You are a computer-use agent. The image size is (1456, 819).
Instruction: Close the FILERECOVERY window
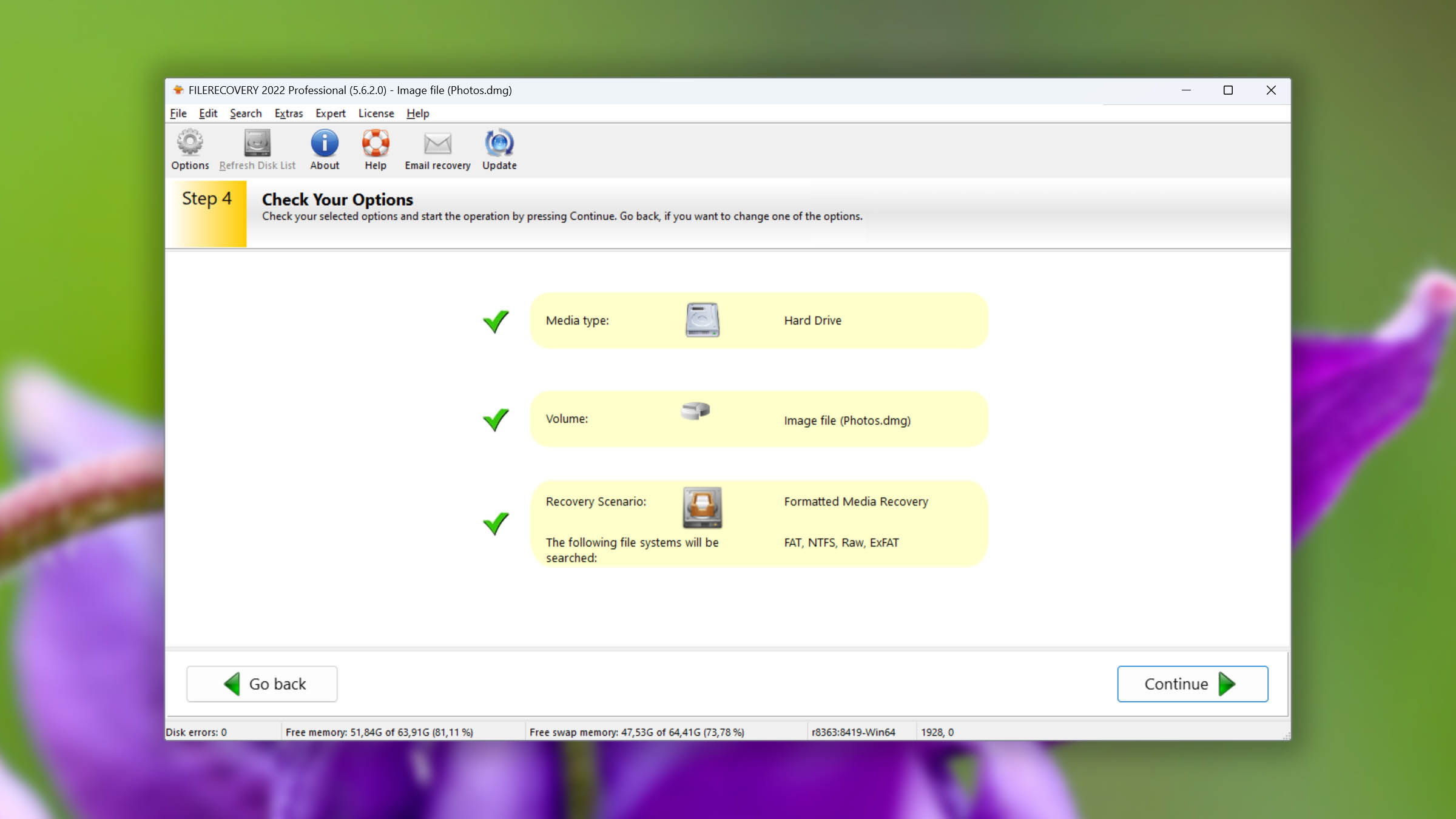pos(1271,90)
